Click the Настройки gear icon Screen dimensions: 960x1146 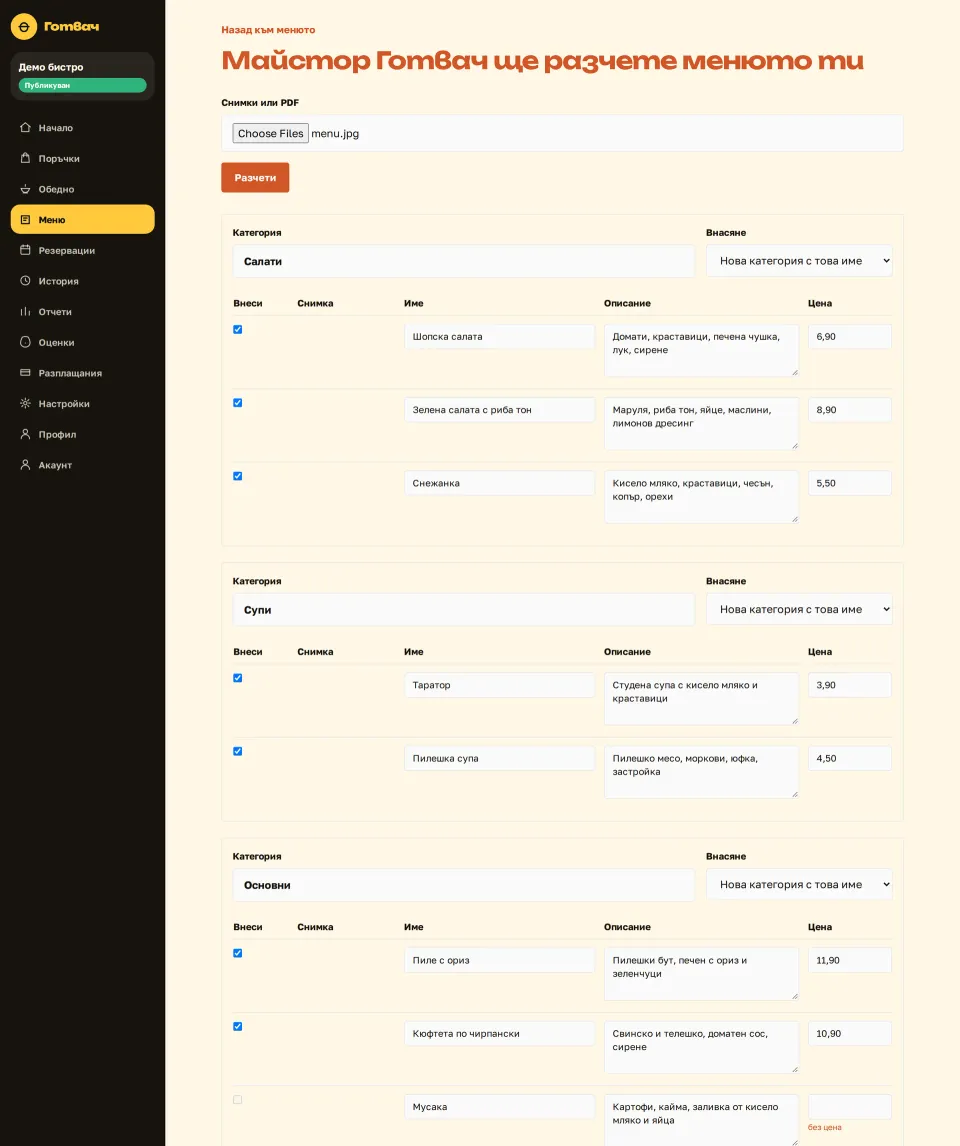click(x=26, y=403)
